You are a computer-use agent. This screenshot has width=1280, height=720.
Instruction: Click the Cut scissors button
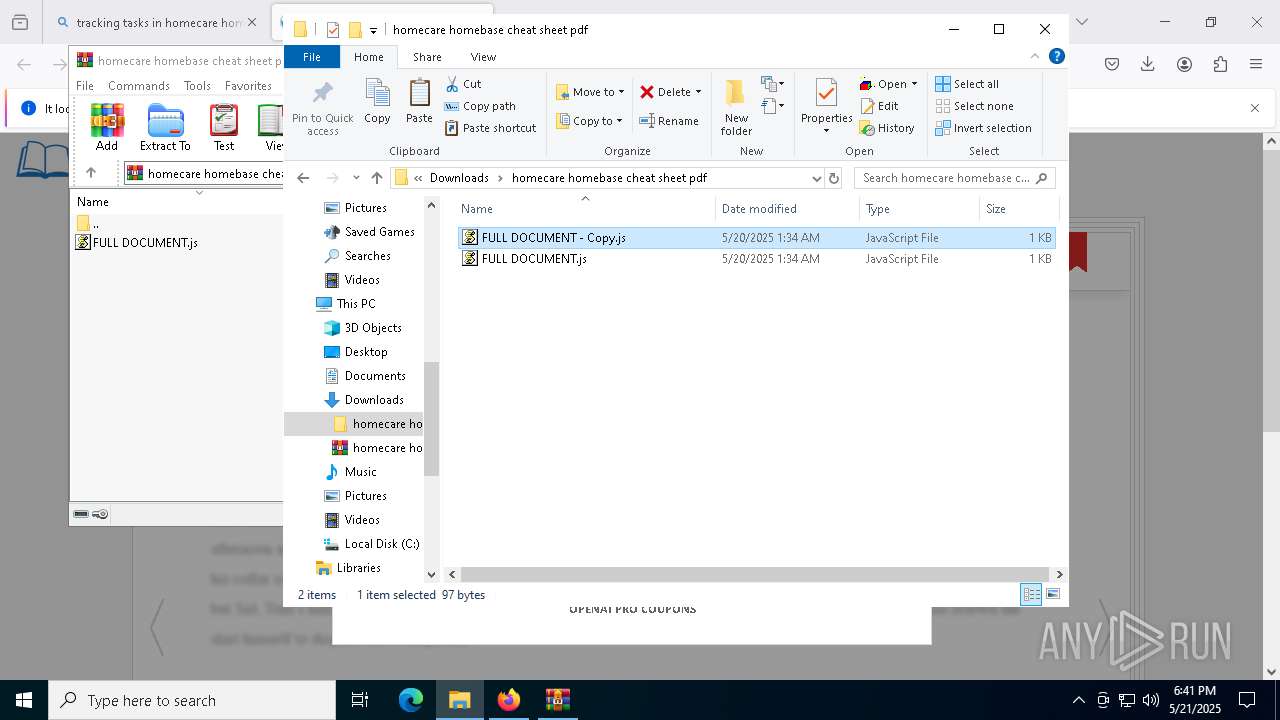(463, 84)
